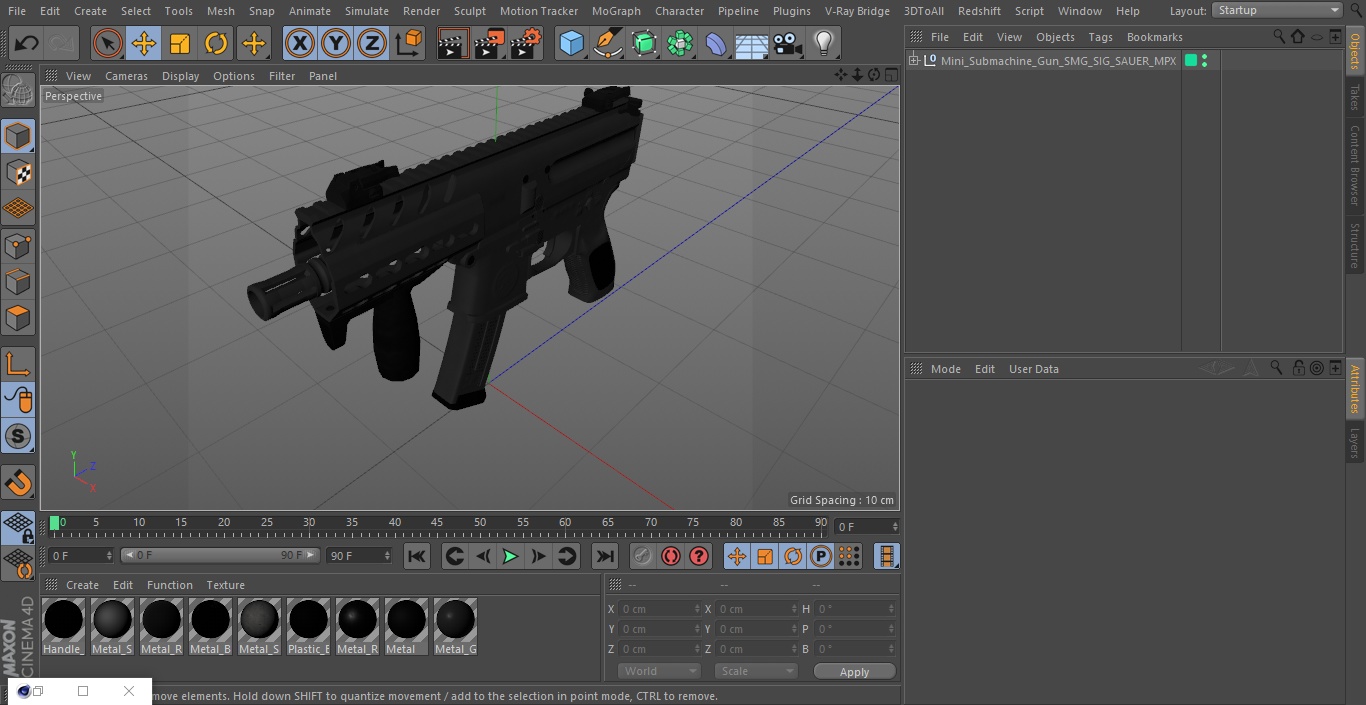This screenshot has height=705, width=1366.
Task: Switch to Polygons mode
Action: point(18,318)
